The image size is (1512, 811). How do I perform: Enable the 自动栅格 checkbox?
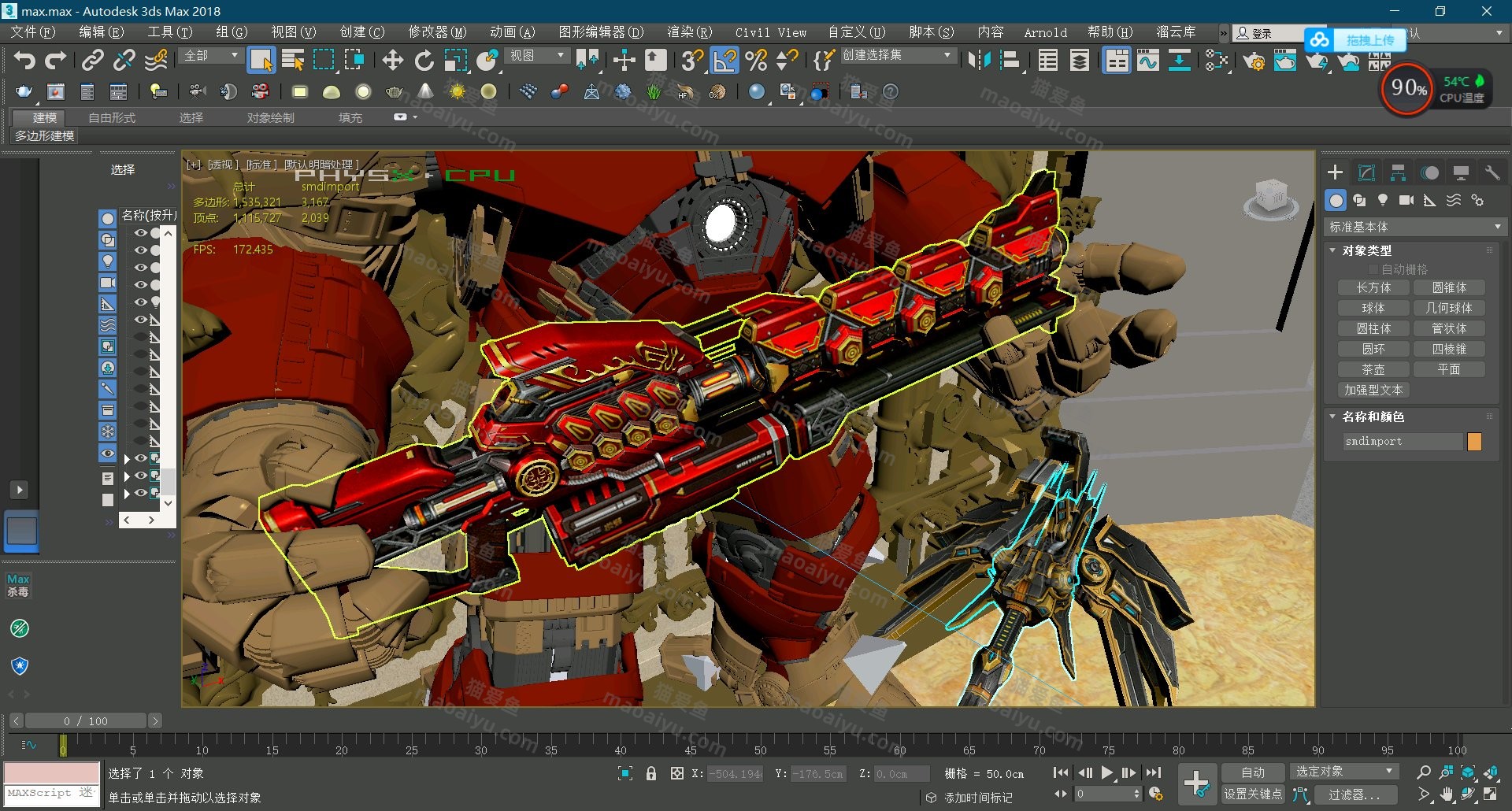point(1373,269)
